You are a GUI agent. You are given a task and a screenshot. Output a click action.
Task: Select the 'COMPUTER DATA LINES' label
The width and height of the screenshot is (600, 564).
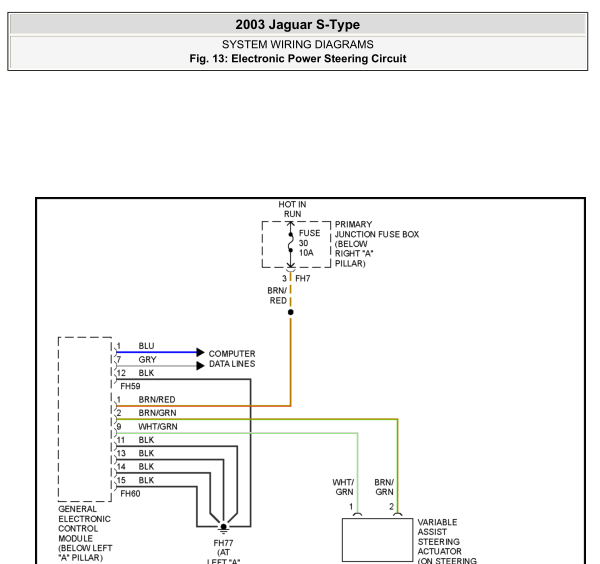click(x=232, y=359)
